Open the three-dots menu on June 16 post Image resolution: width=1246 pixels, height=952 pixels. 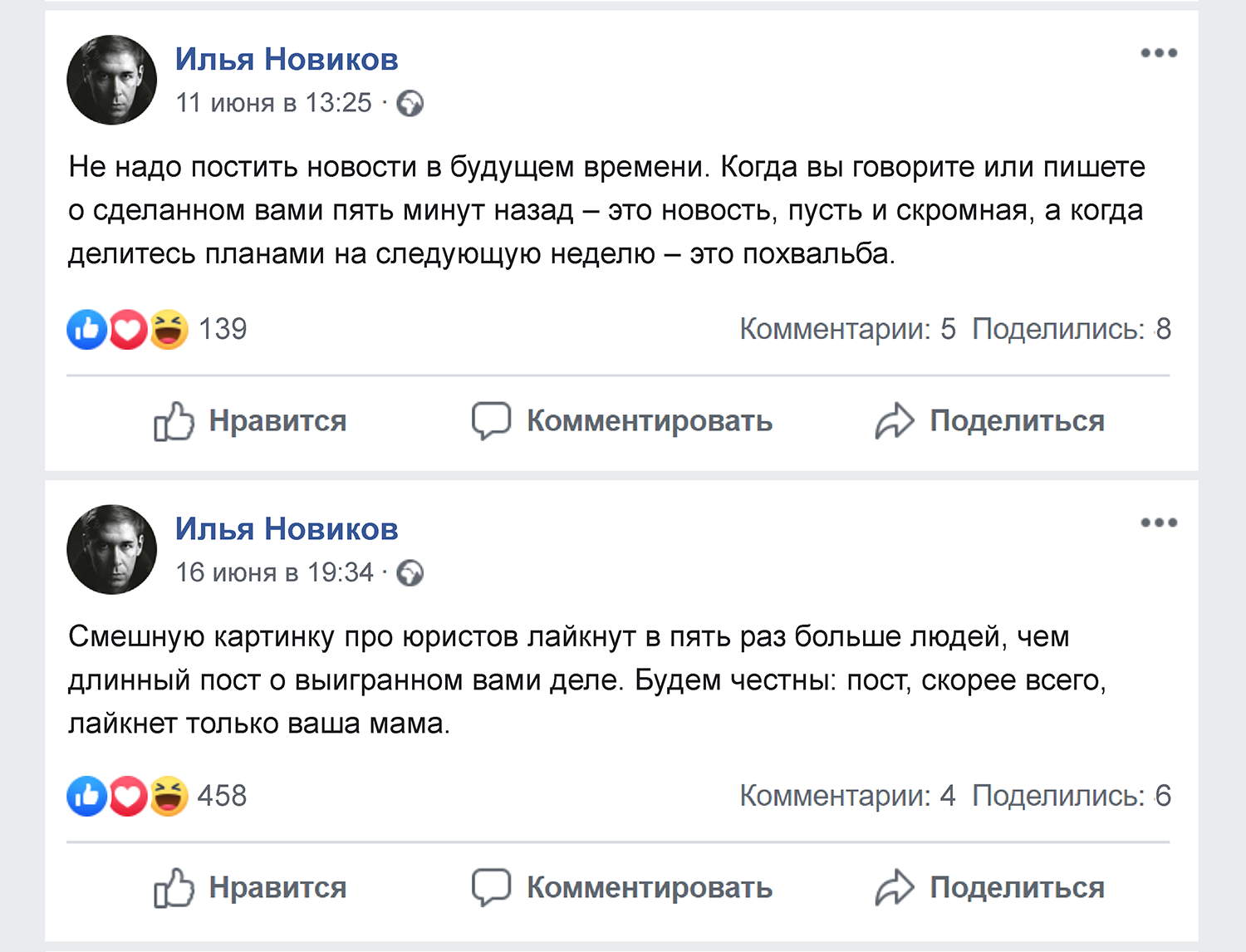[1158, 523]
